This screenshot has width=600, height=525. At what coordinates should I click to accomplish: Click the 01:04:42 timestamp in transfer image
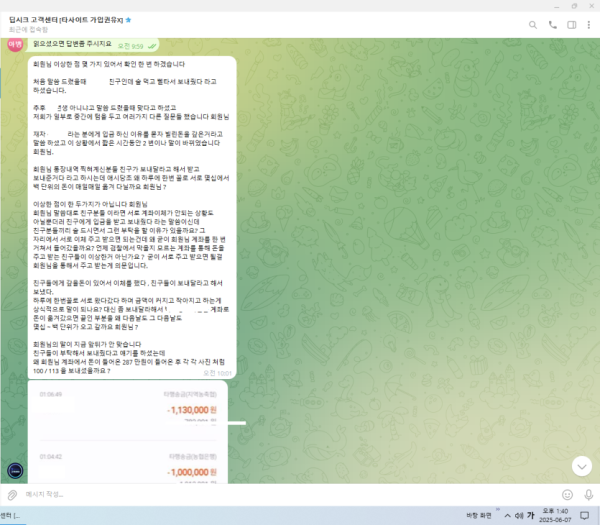tap(51, 457)
